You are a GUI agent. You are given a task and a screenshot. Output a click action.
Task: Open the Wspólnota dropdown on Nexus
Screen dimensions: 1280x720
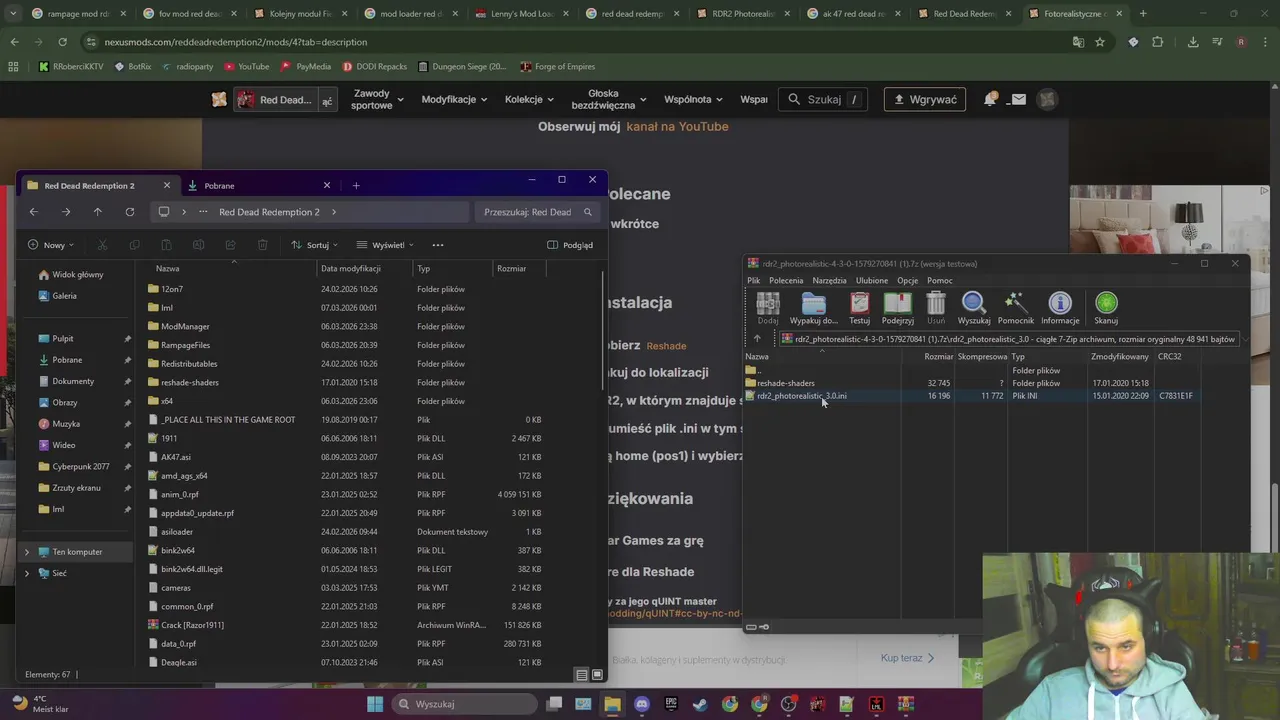coord(693,99)
